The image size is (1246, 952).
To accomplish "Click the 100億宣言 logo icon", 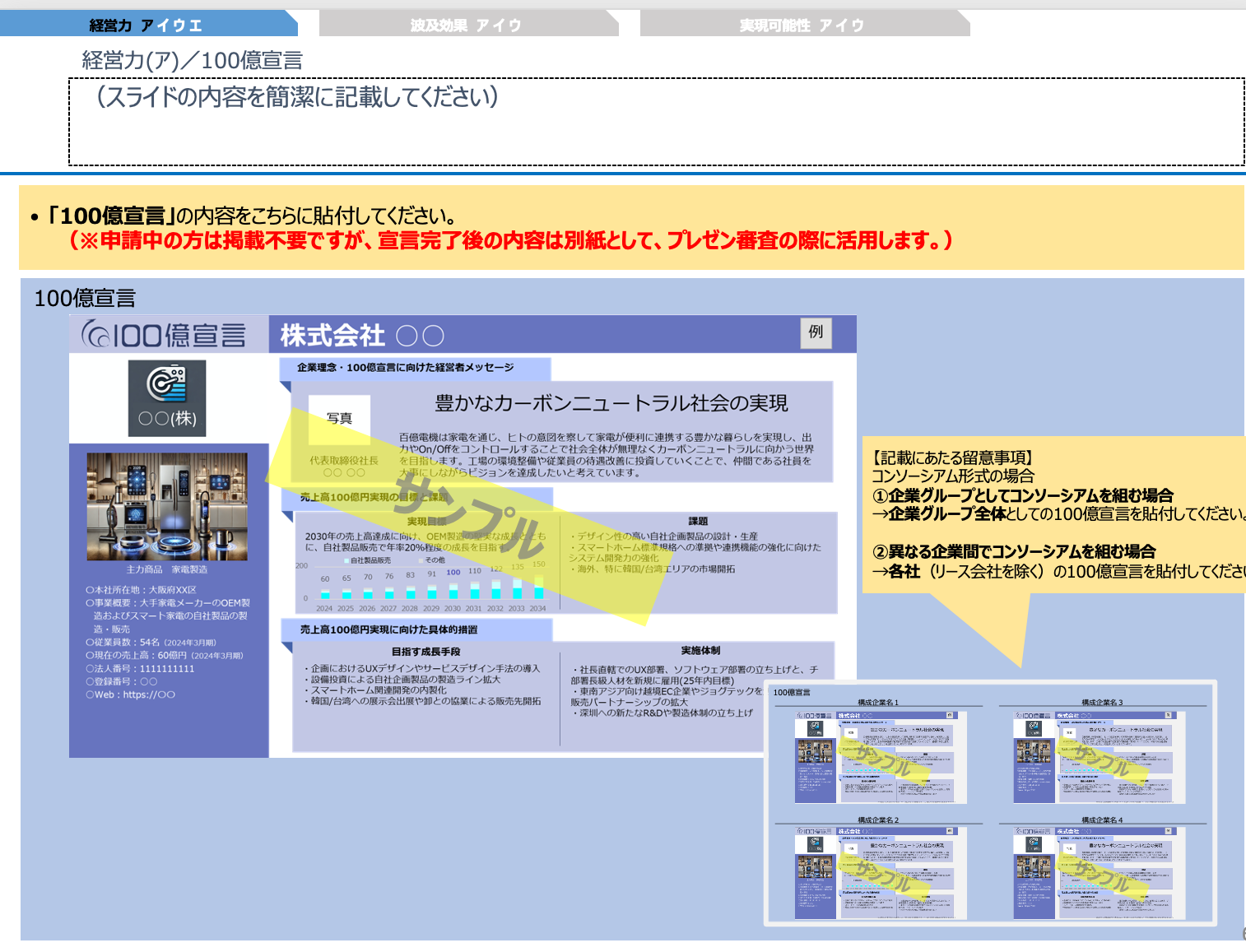I will point(165,333).
